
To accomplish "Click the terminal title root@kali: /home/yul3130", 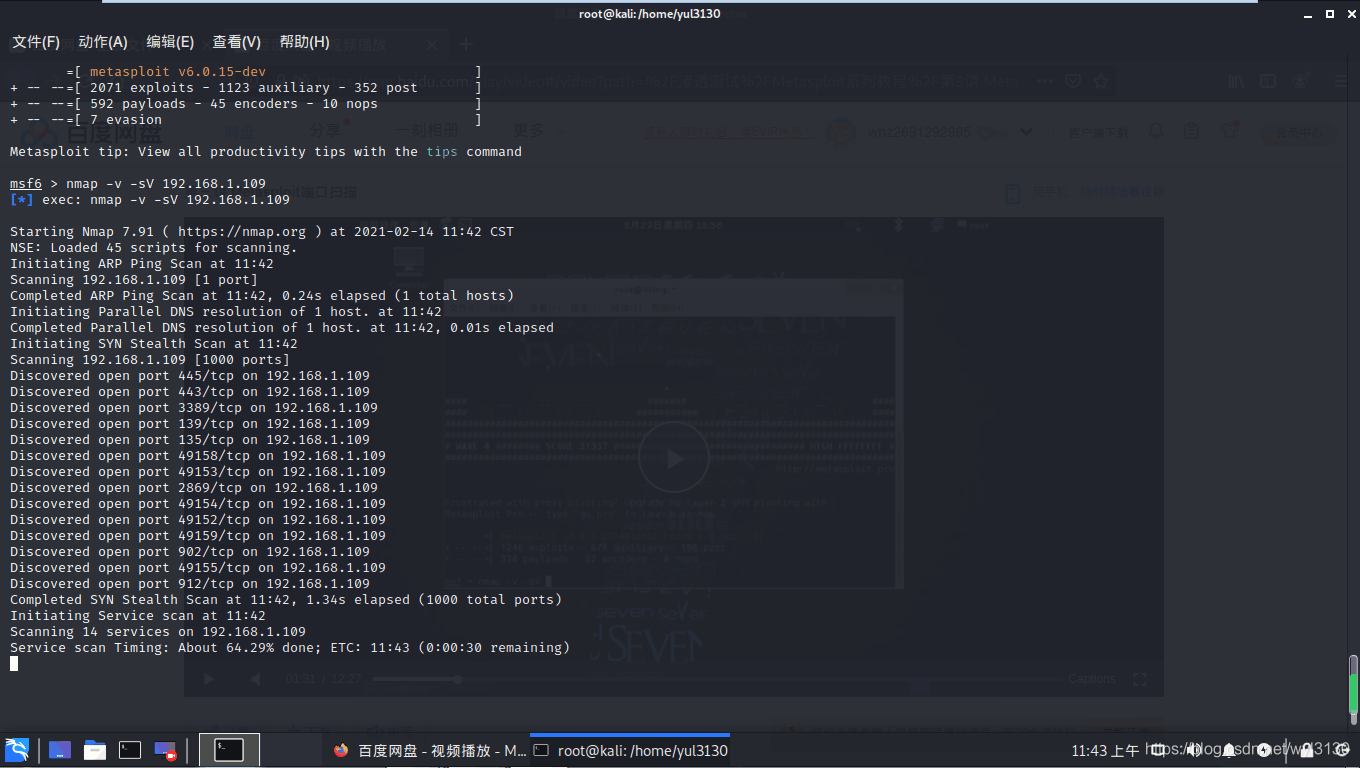I will [x=650, y=14].
